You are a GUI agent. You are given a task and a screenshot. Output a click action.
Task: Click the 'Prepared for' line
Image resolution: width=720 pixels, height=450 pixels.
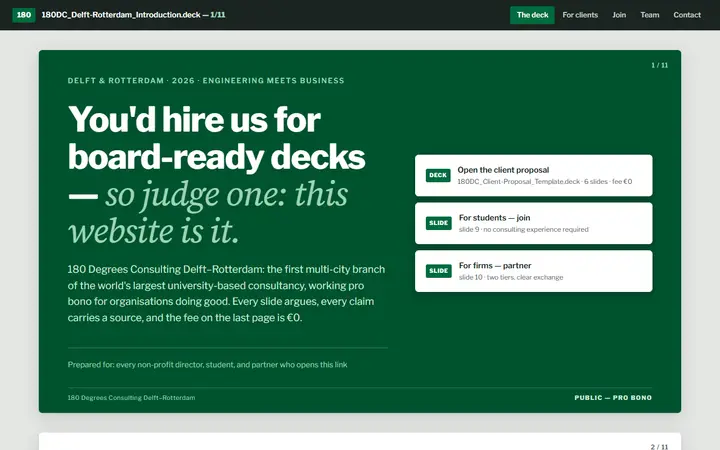208,365
